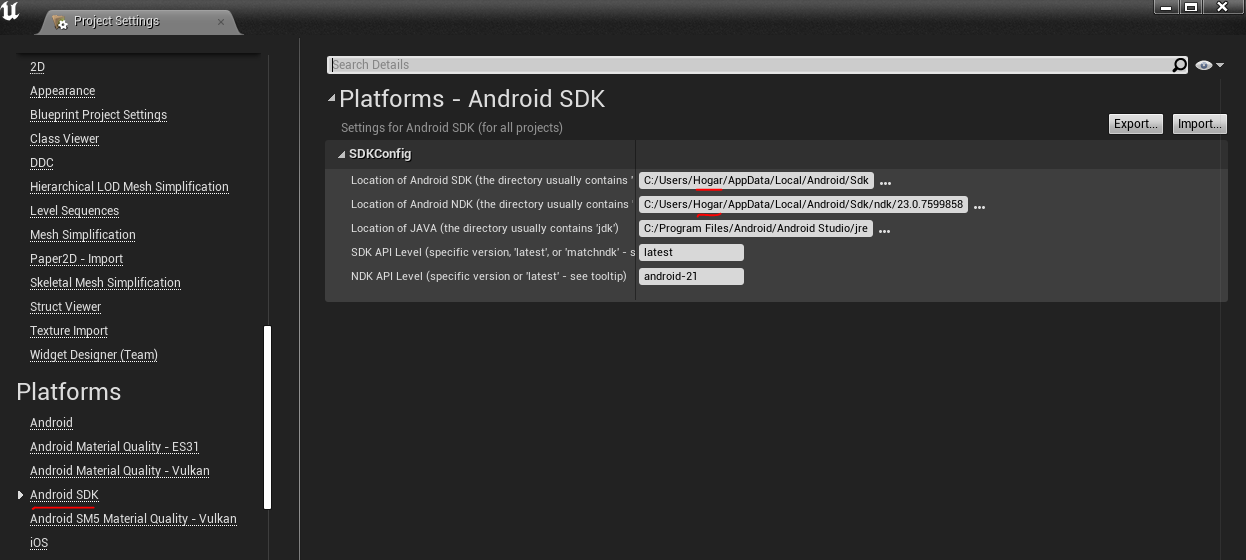1246x560 pixels.
Task: Open the Texture Import settings
Action: 69,331
